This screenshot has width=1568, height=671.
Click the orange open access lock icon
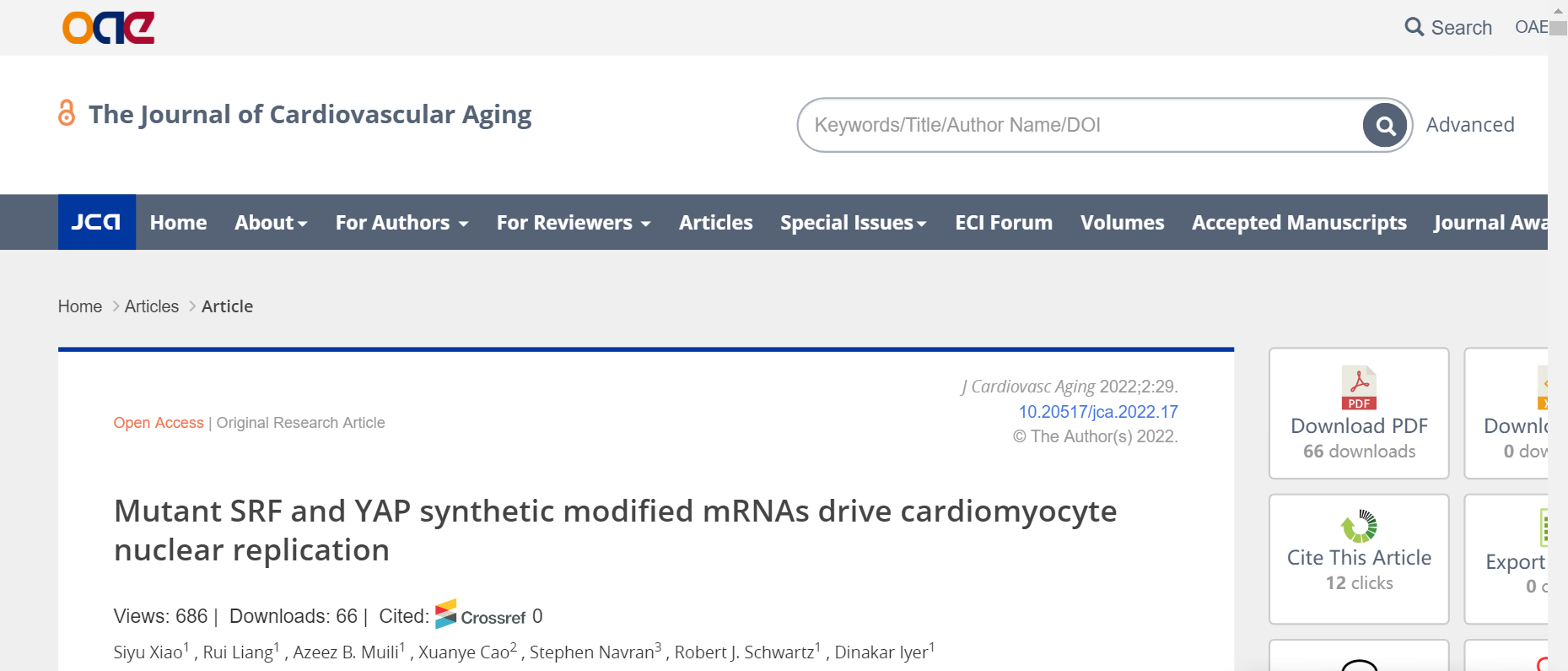tap(67, 113)
